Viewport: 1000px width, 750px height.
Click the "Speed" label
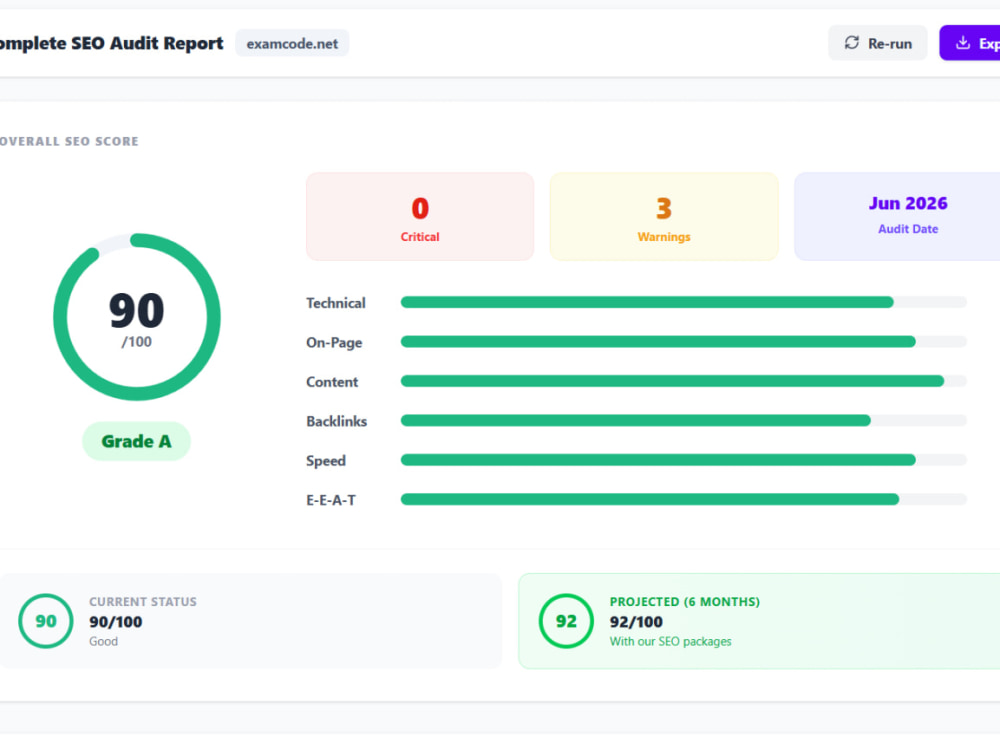[326, 461]
